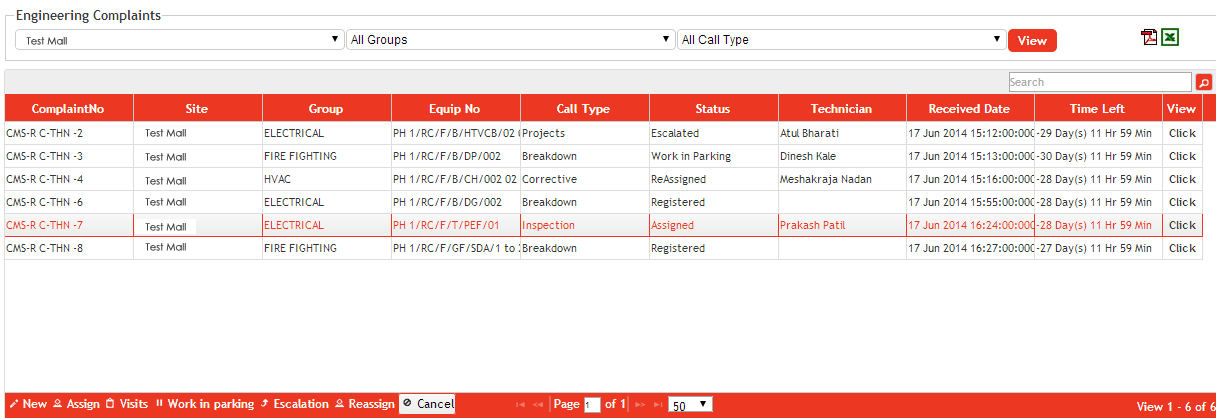Export complaints to Excel
Image resolution: width=1216 pixels, height=418 pixels.
1170,37
